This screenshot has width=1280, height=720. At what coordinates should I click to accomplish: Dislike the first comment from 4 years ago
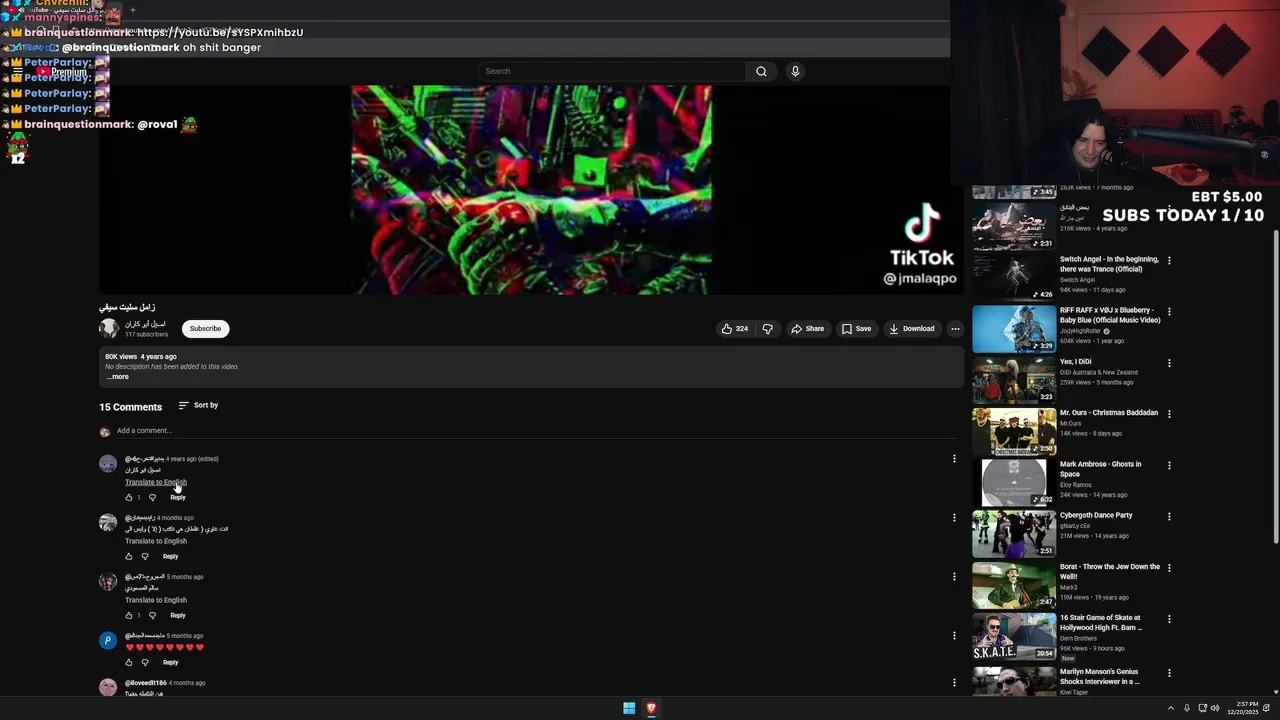point(152,497)
